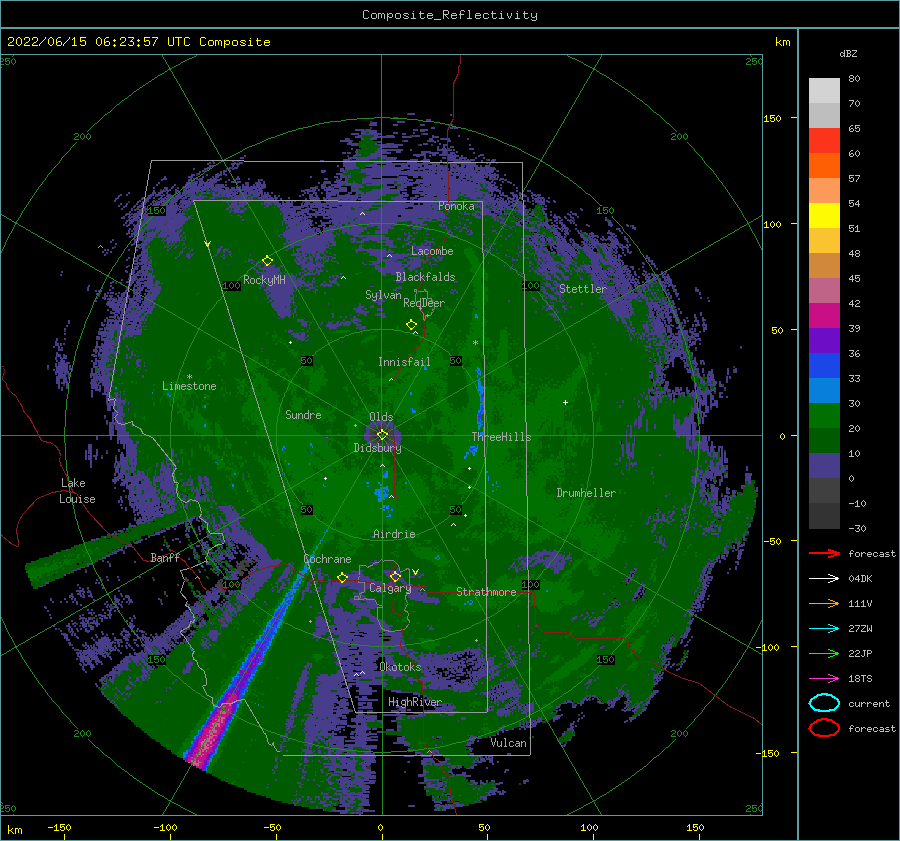900x841 pixels.
Task: Click the bright green 30-20 dBZ swatch
Action: pyautogui.click(x=824, y=416)
